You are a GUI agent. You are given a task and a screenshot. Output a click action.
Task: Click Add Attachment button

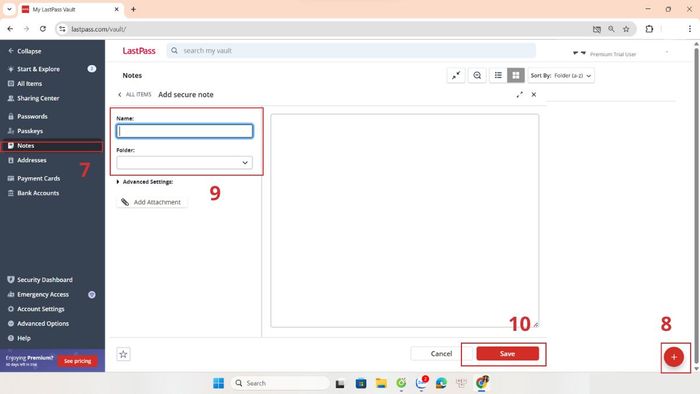pyautogui.click(x=152, y=202)
